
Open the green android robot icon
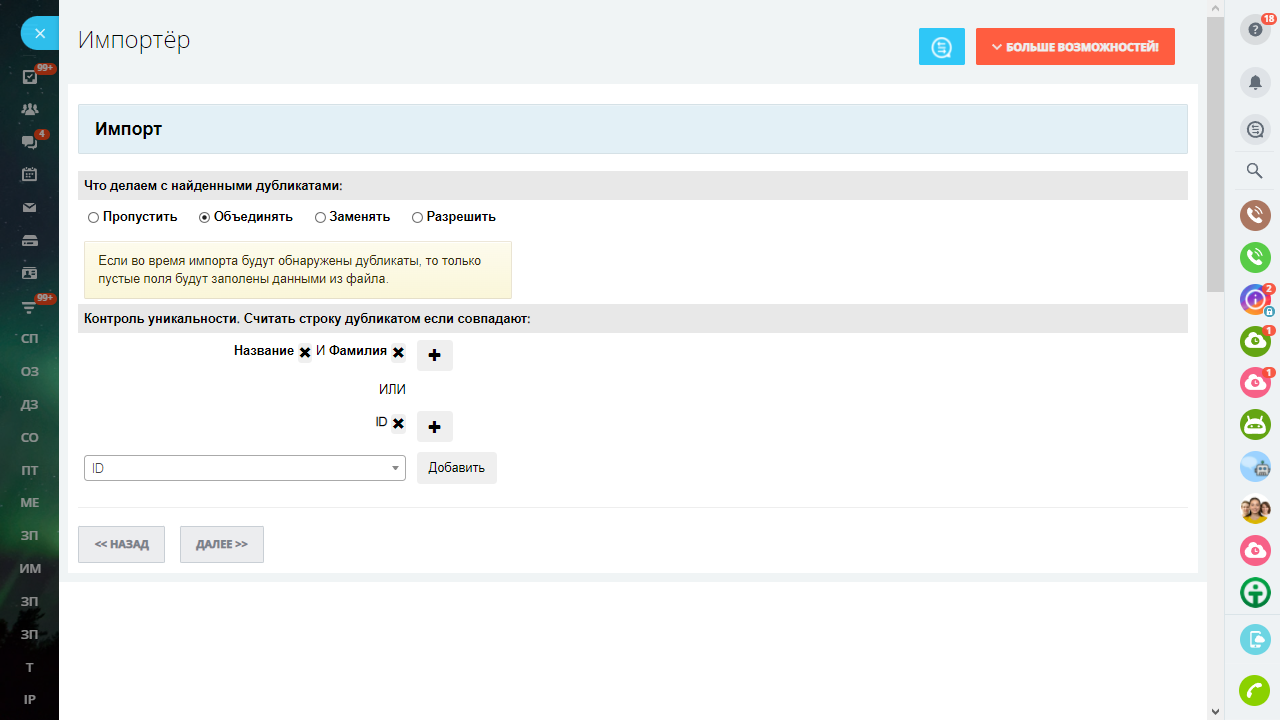[1255, 425]
